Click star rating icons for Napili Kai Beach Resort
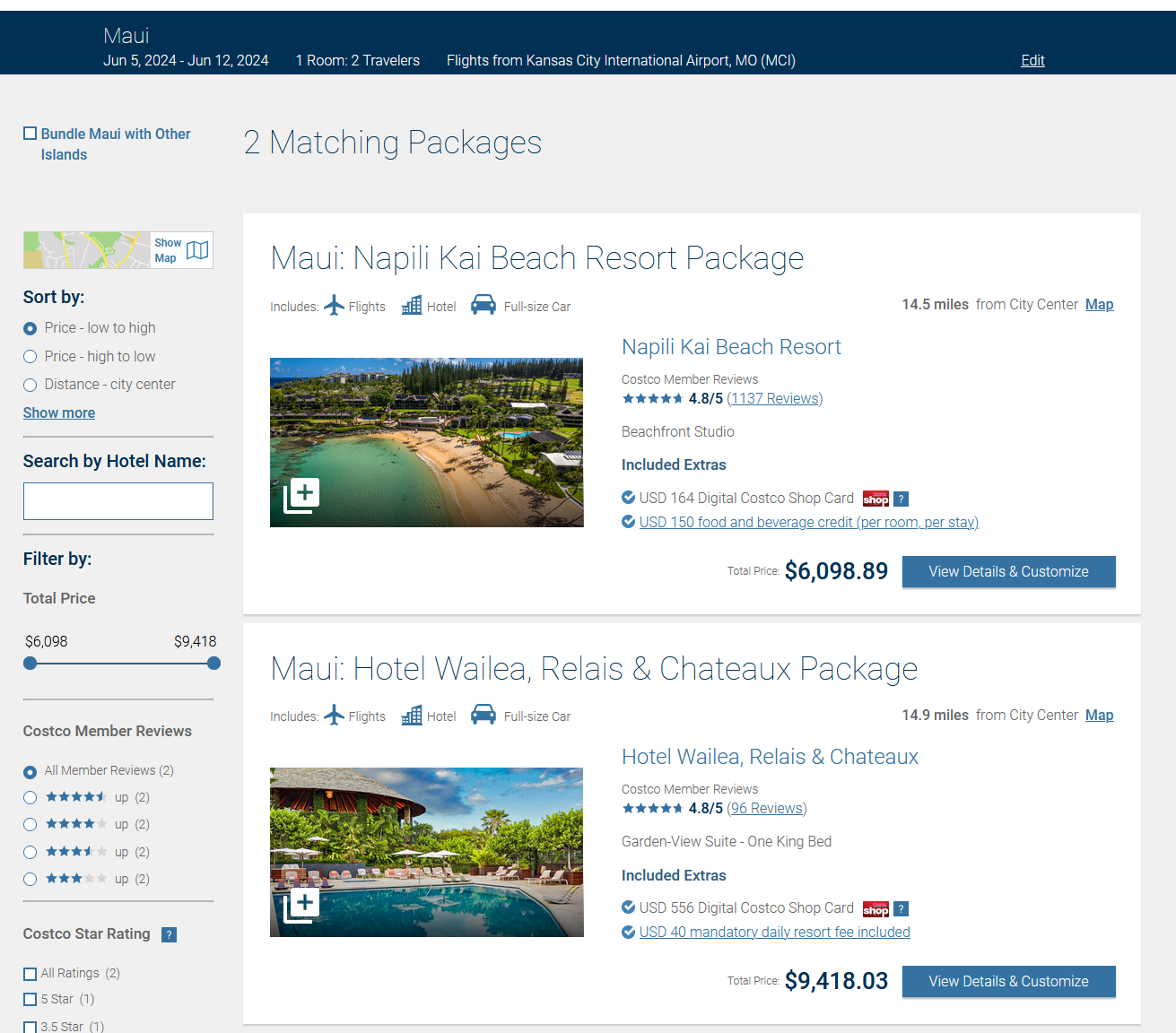 (652, 399)
